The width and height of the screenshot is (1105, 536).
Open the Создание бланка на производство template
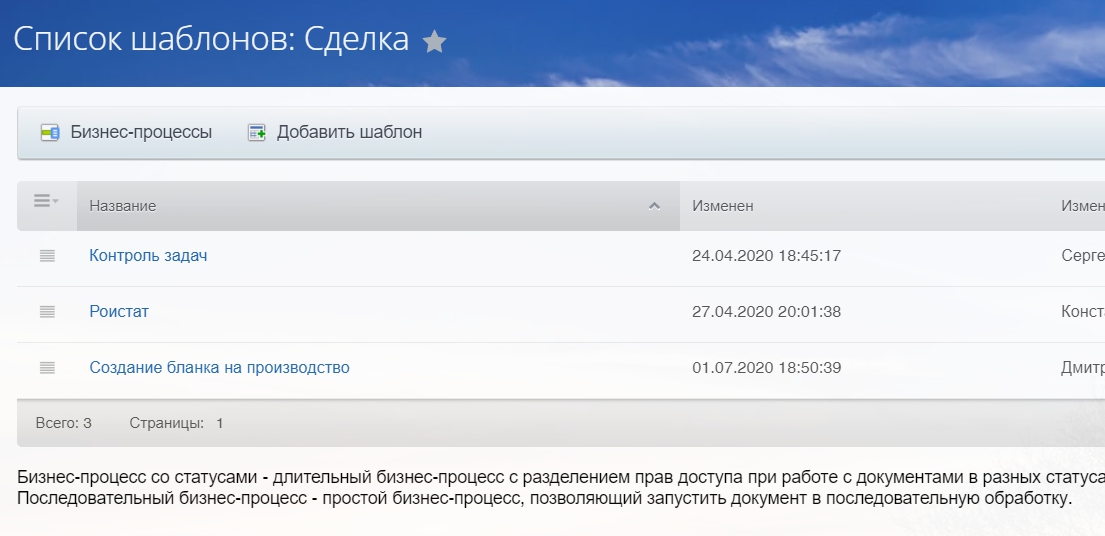coord(219,368)
